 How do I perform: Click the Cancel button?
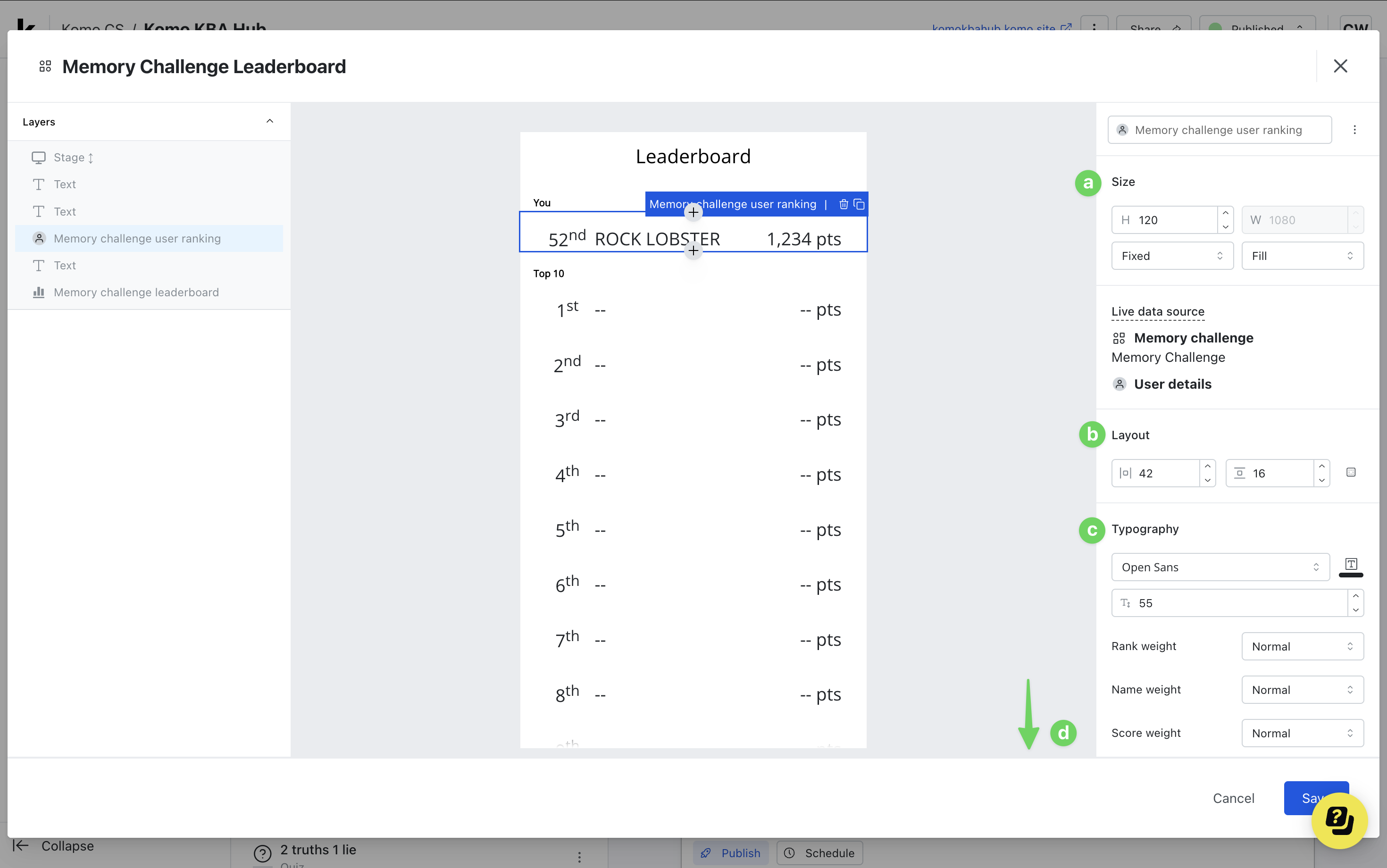point(1233,798)
